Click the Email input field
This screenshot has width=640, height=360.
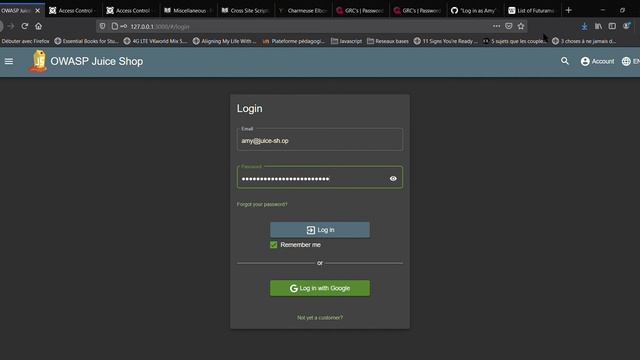(x=320, y=140)
